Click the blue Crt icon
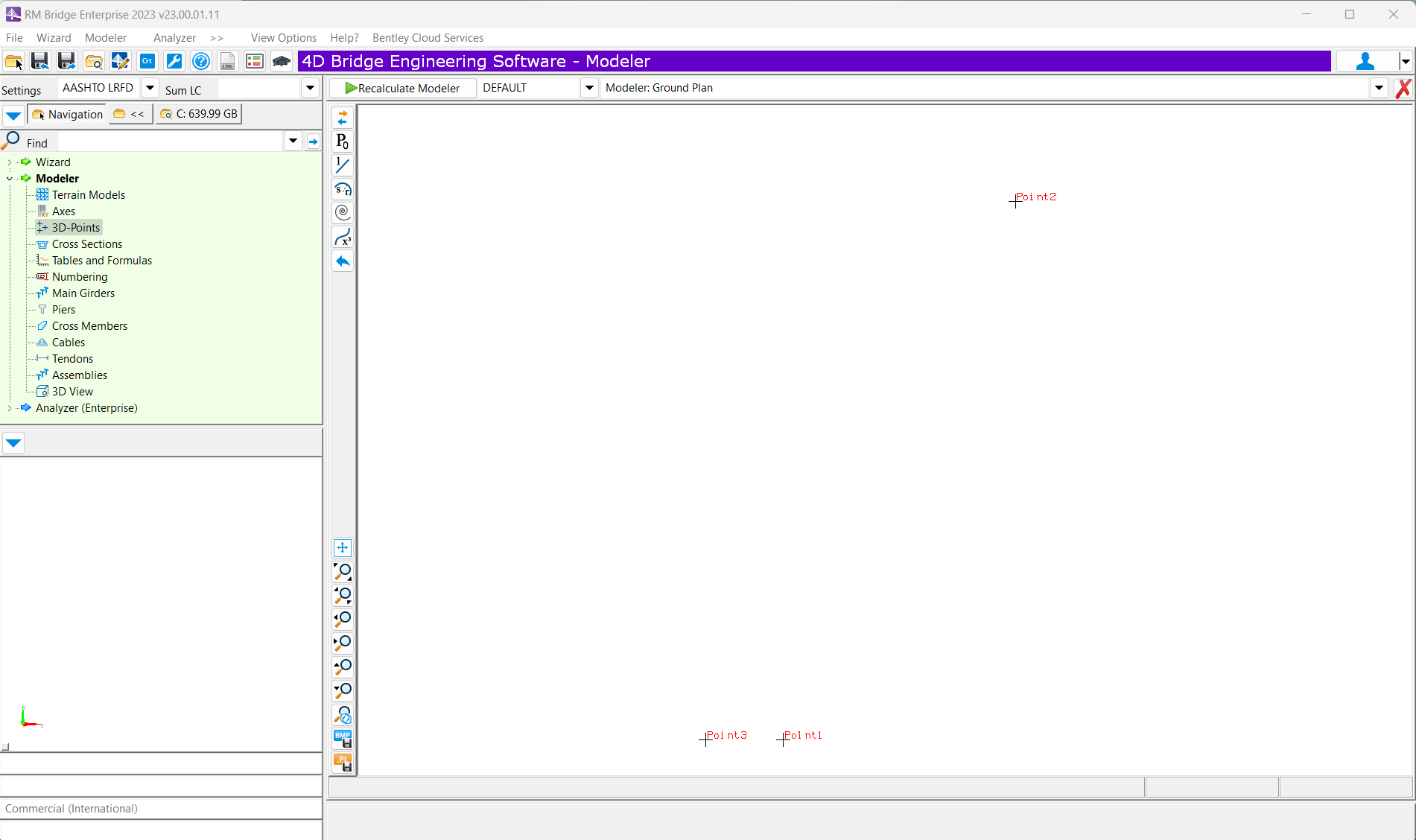Viewport: 1416px width, 840px height. point(147,62)
